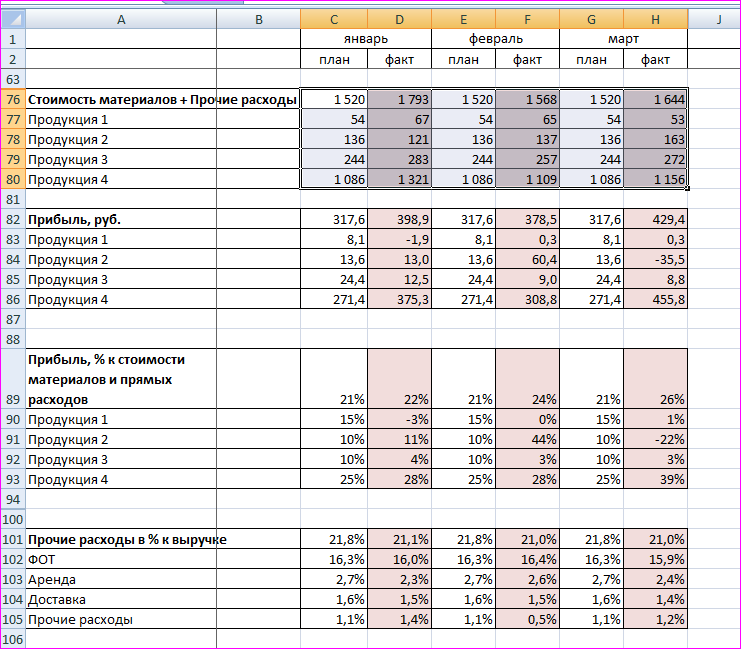
Task: Click cell with value 39%
Action: [x=655, y=479]
